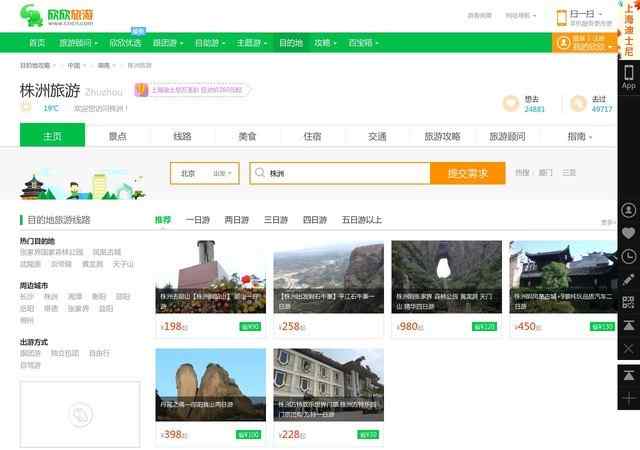Switch to the 住宿 tab
Screen dimensions: 640x450
312,136
